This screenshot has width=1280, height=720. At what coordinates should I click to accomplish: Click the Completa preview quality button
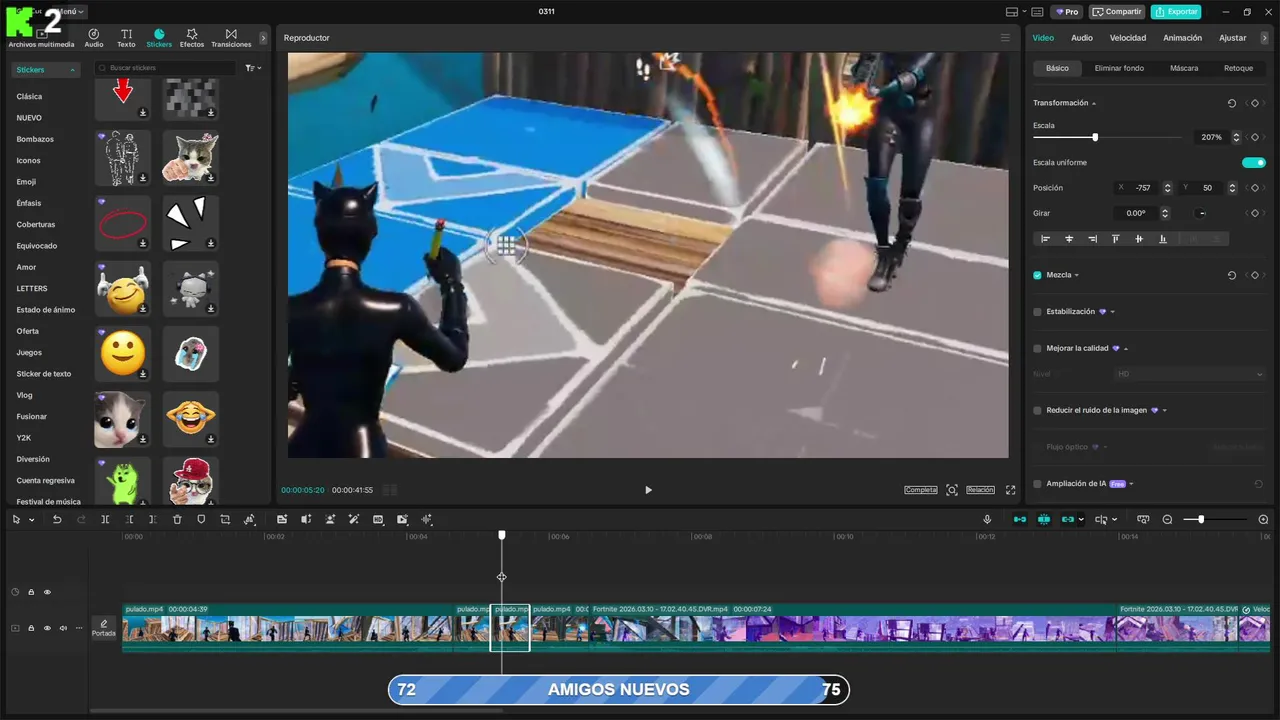(x=921, y=490)
